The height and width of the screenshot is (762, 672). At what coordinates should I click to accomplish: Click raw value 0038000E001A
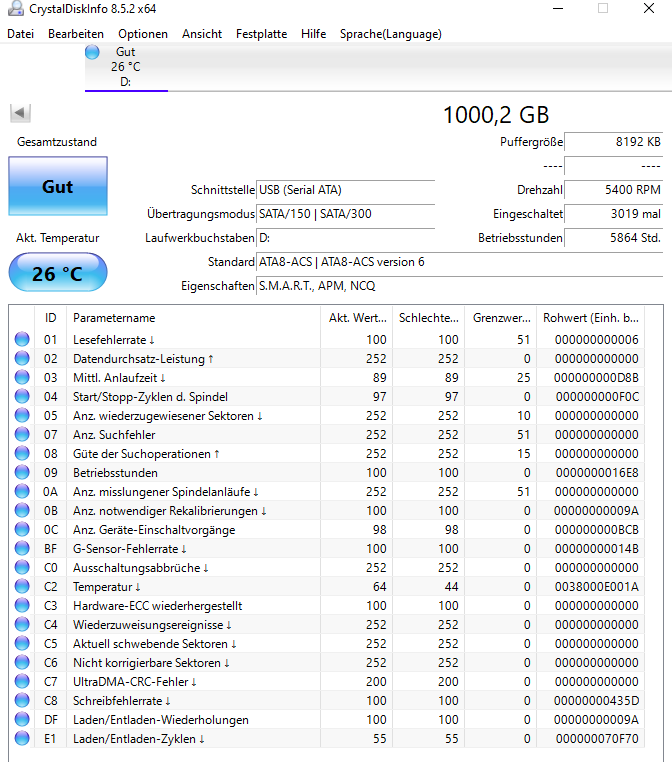coord(597,587)
